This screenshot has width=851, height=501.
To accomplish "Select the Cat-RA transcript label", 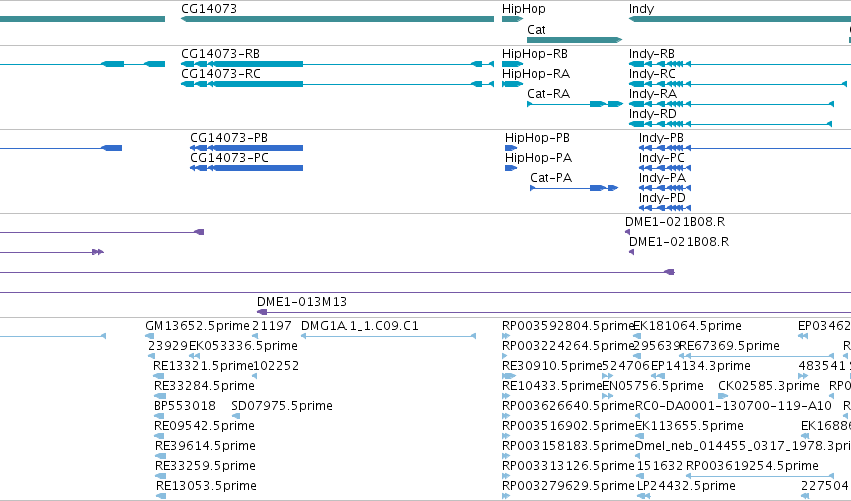I will [548, 94].
